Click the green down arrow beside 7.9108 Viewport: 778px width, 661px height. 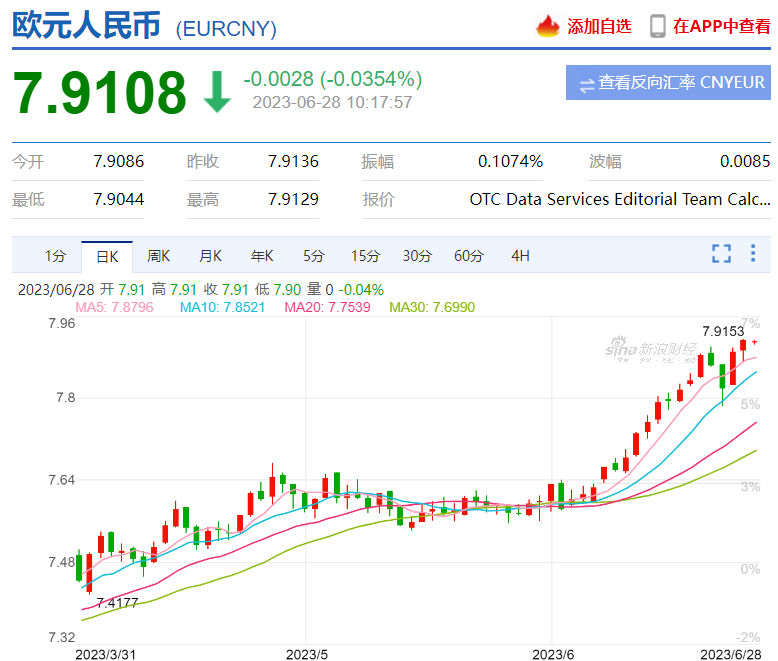[216, 91]
